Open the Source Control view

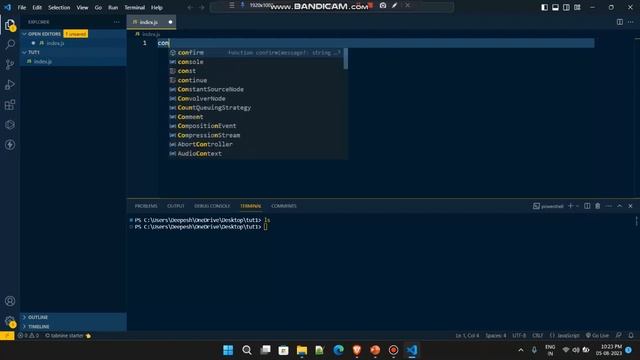(10, 64)
